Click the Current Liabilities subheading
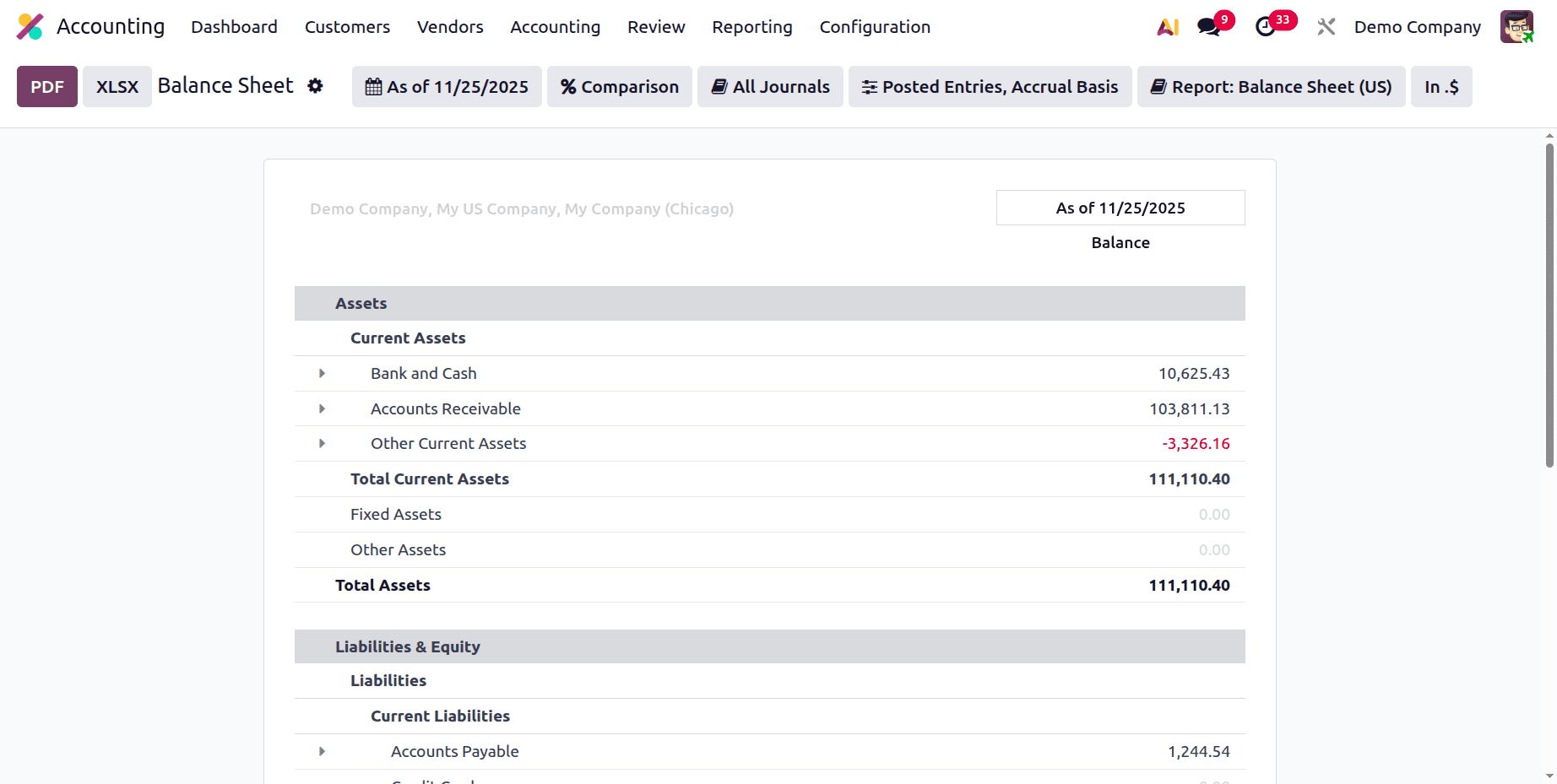Viewport: 1557px width, 784px height. (440, 716)
